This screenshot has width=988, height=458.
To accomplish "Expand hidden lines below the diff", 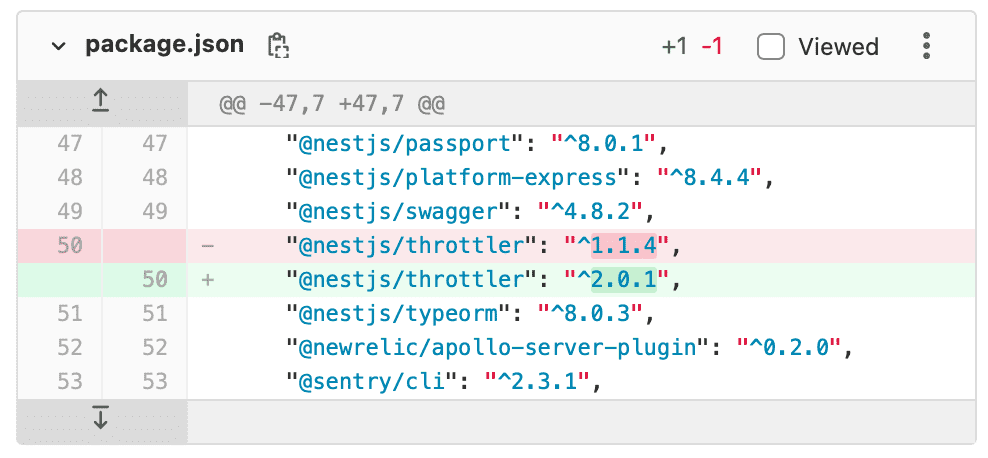I will (101, 419).
